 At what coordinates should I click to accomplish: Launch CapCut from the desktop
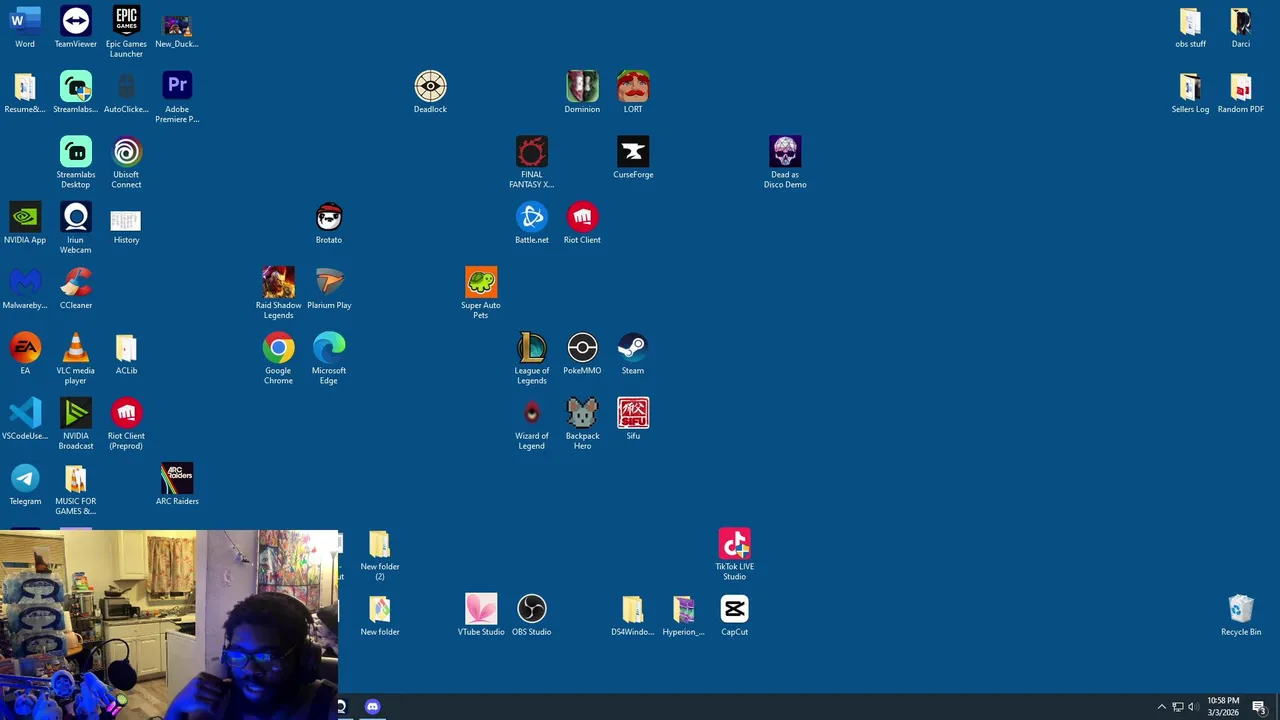point(734,609)
